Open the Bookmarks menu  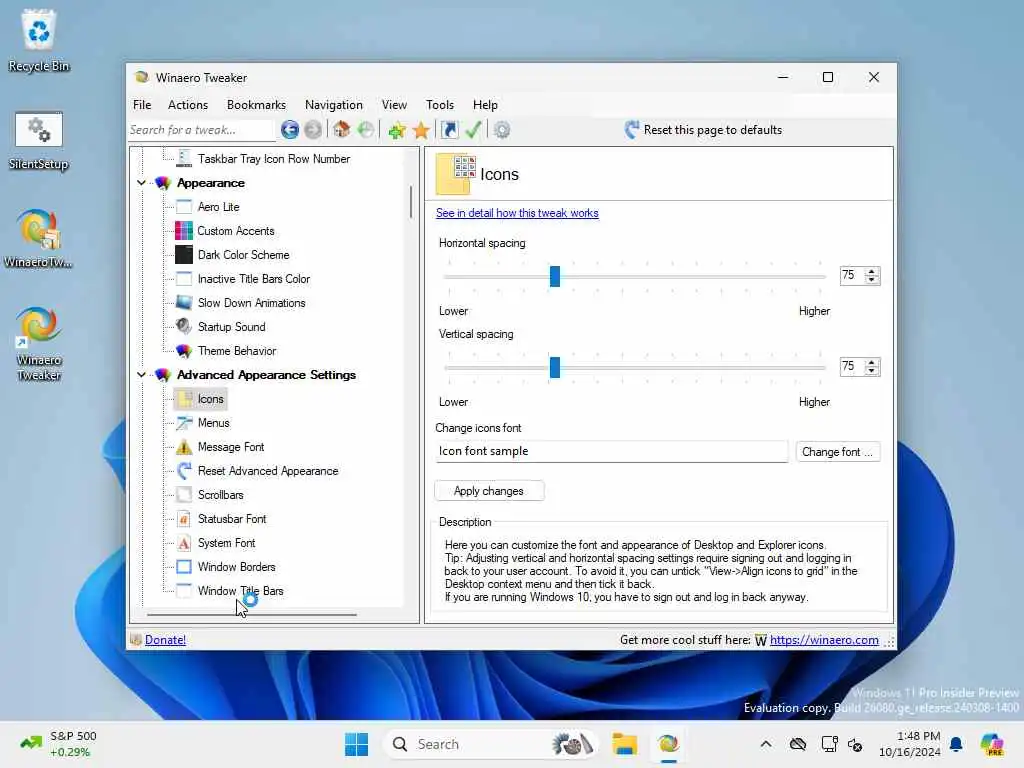256,105
